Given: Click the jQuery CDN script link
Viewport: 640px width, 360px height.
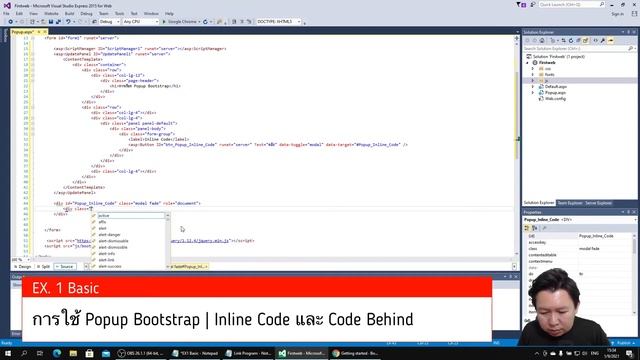Looking at the screenshot, I should coord(200,241).
